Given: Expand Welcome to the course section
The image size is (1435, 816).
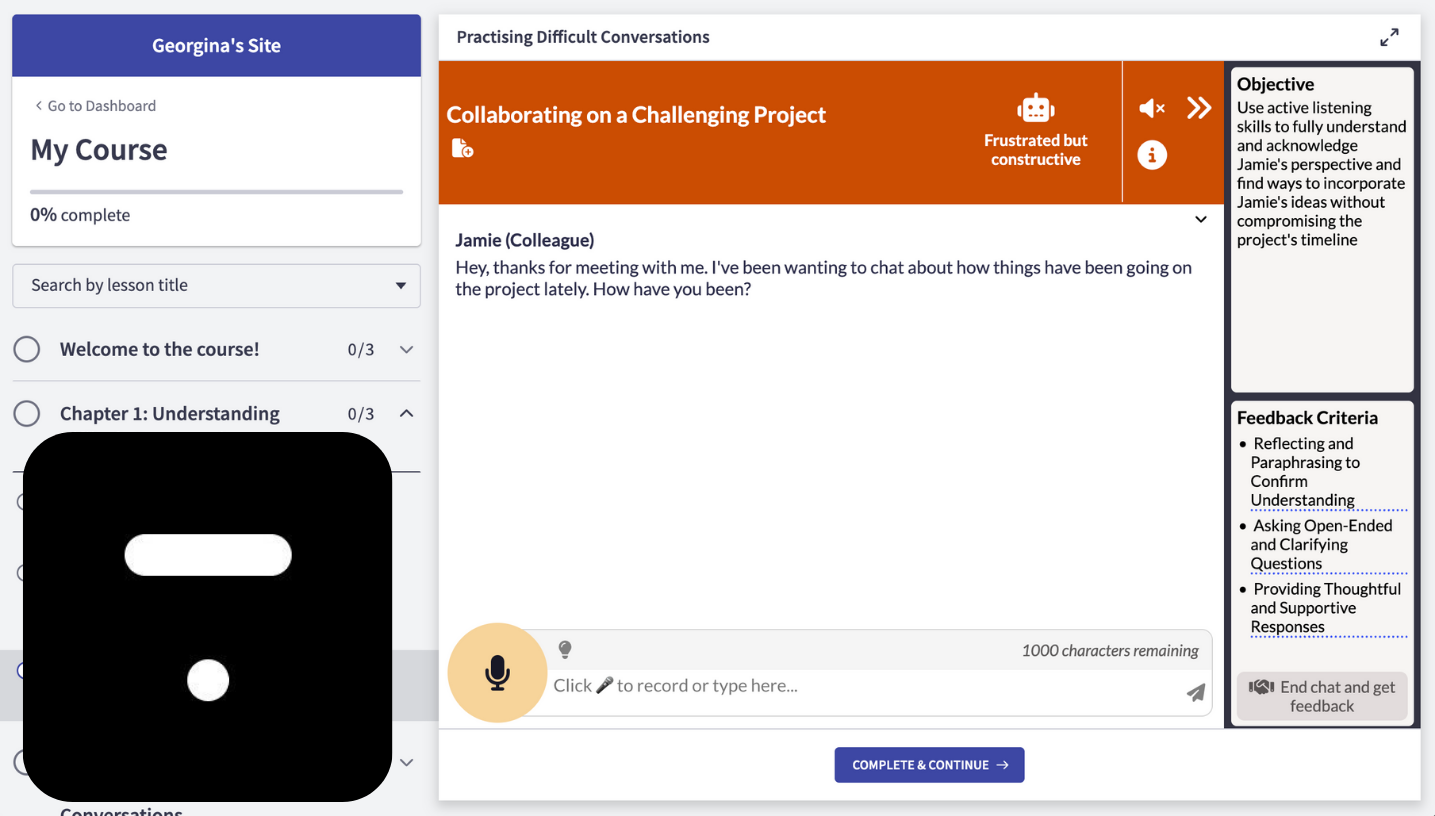Looking at the screenshot, I should click(x=406, y=349).
